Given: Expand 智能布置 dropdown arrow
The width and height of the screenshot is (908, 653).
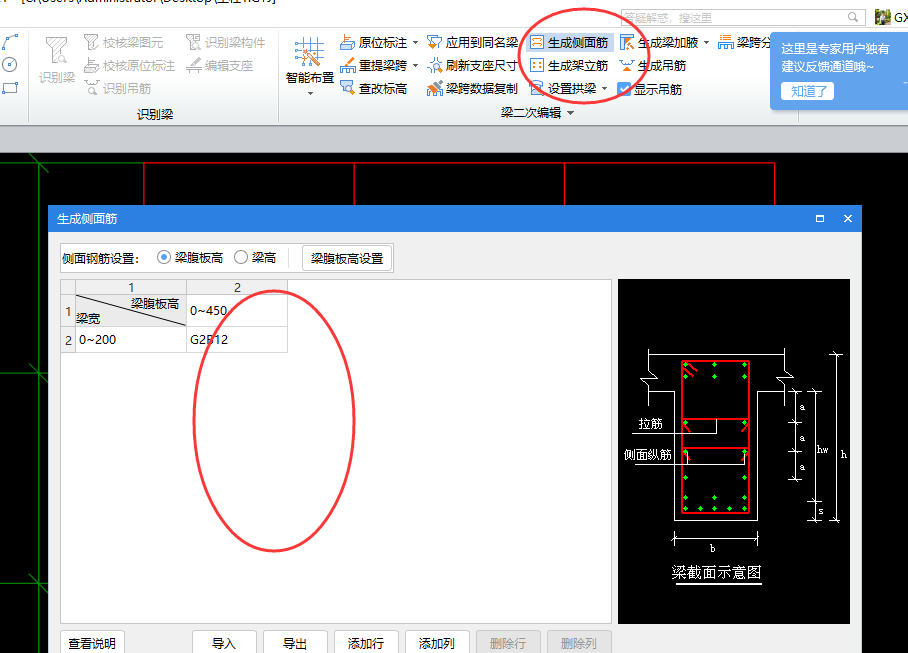Looking at the screenshot, I should coord(310,94).
